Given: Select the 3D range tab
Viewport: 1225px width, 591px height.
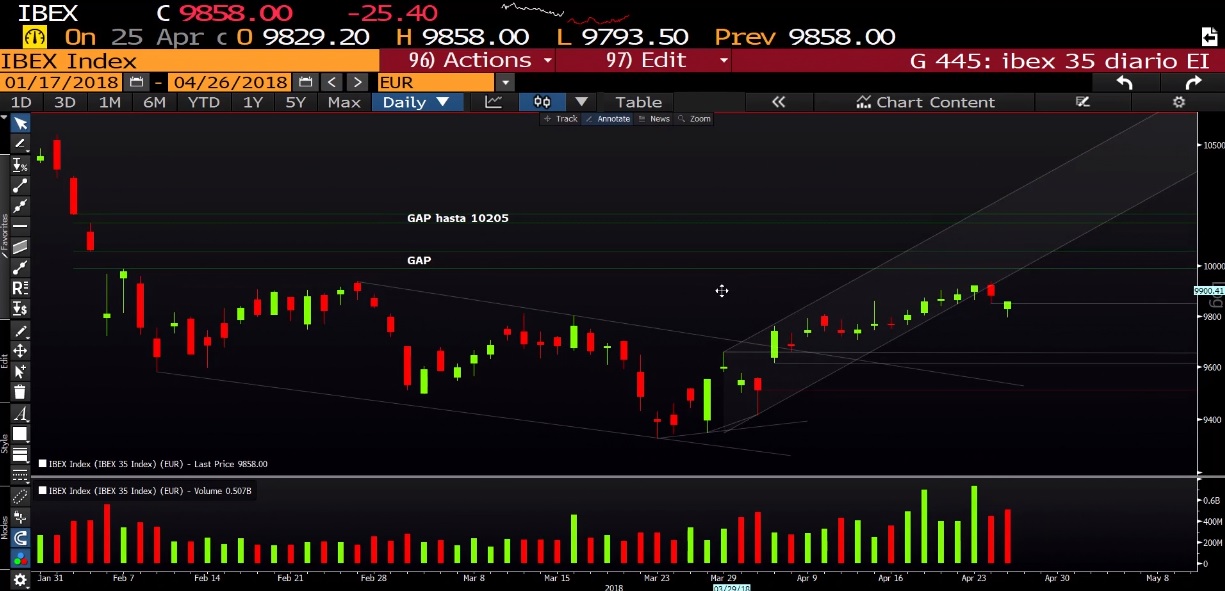Looking at the screenshot, I should click(x=65, y=102).
